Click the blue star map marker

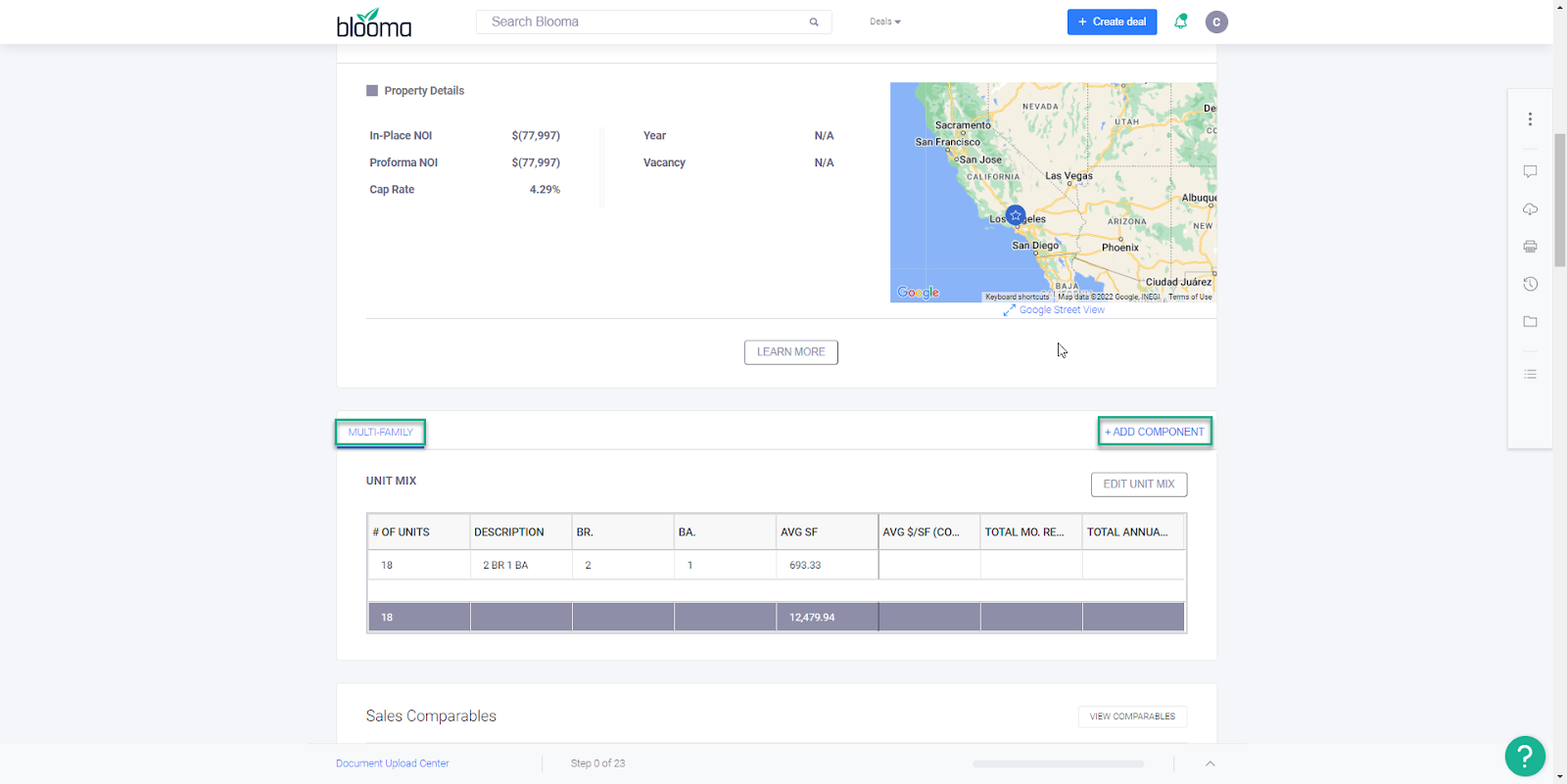click(x=1016, y=214)
